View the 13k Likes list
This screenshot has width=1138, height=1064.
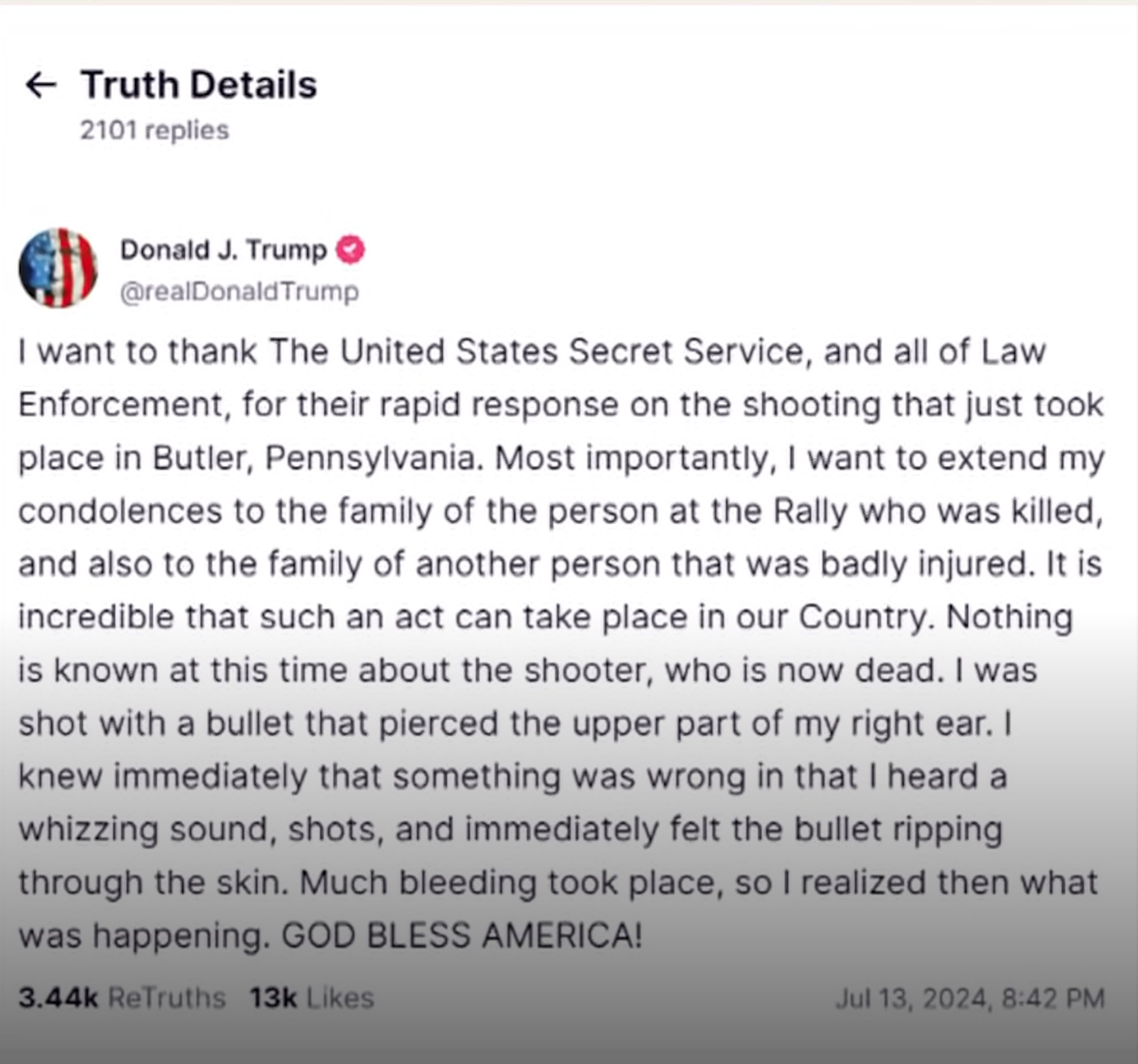pyautogui.click(x=312, y=998)
